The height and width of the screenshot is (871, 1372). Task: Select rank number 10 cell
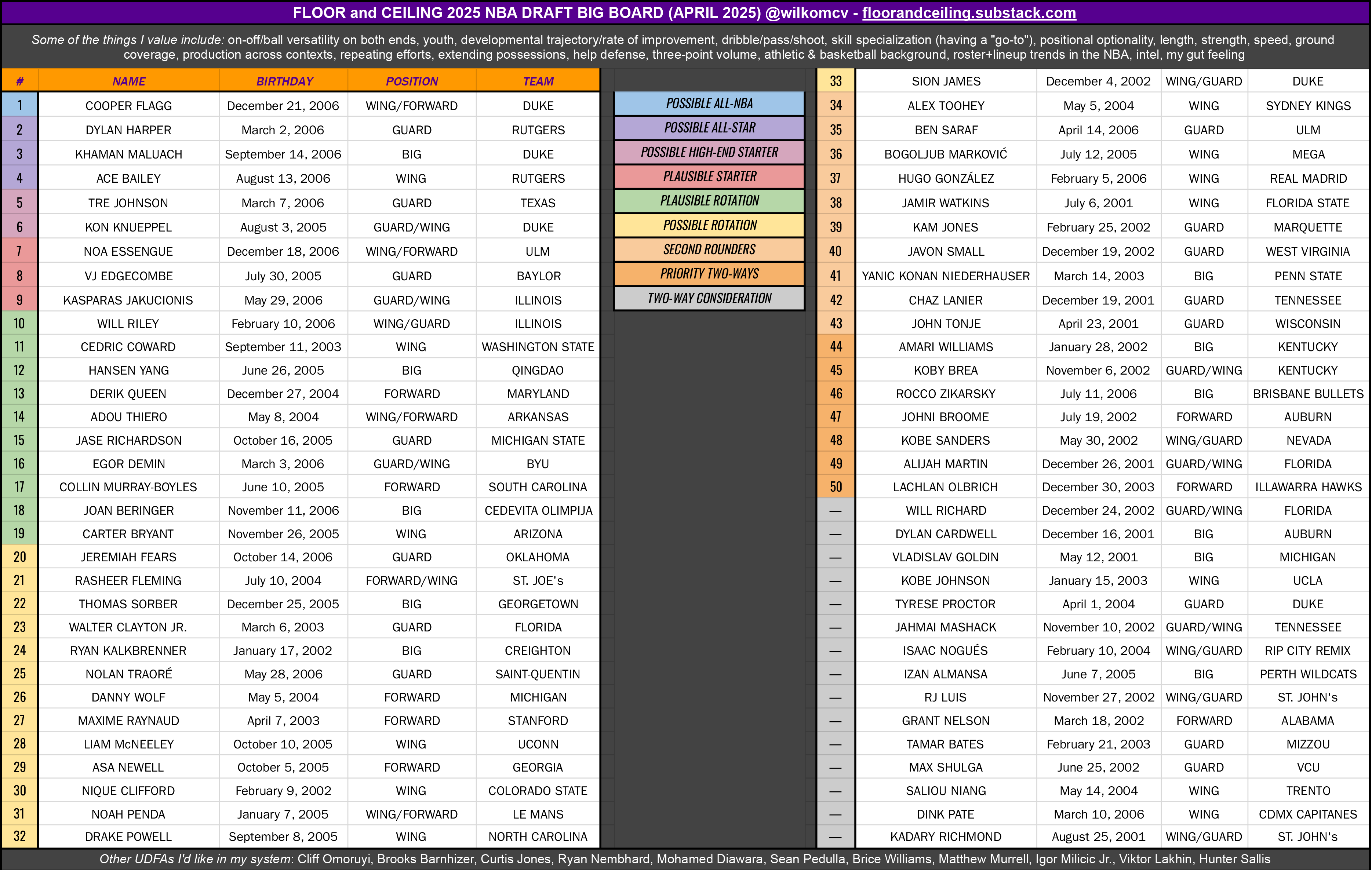(19, 324)
